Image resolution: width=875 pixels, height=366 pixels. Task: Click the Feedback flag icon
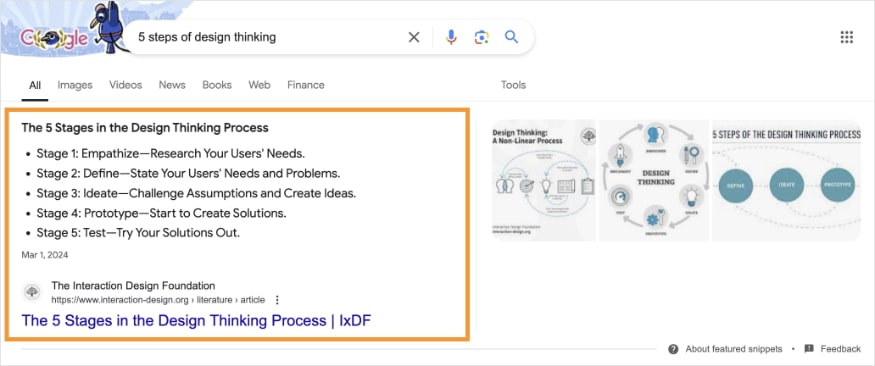[809, 349]
